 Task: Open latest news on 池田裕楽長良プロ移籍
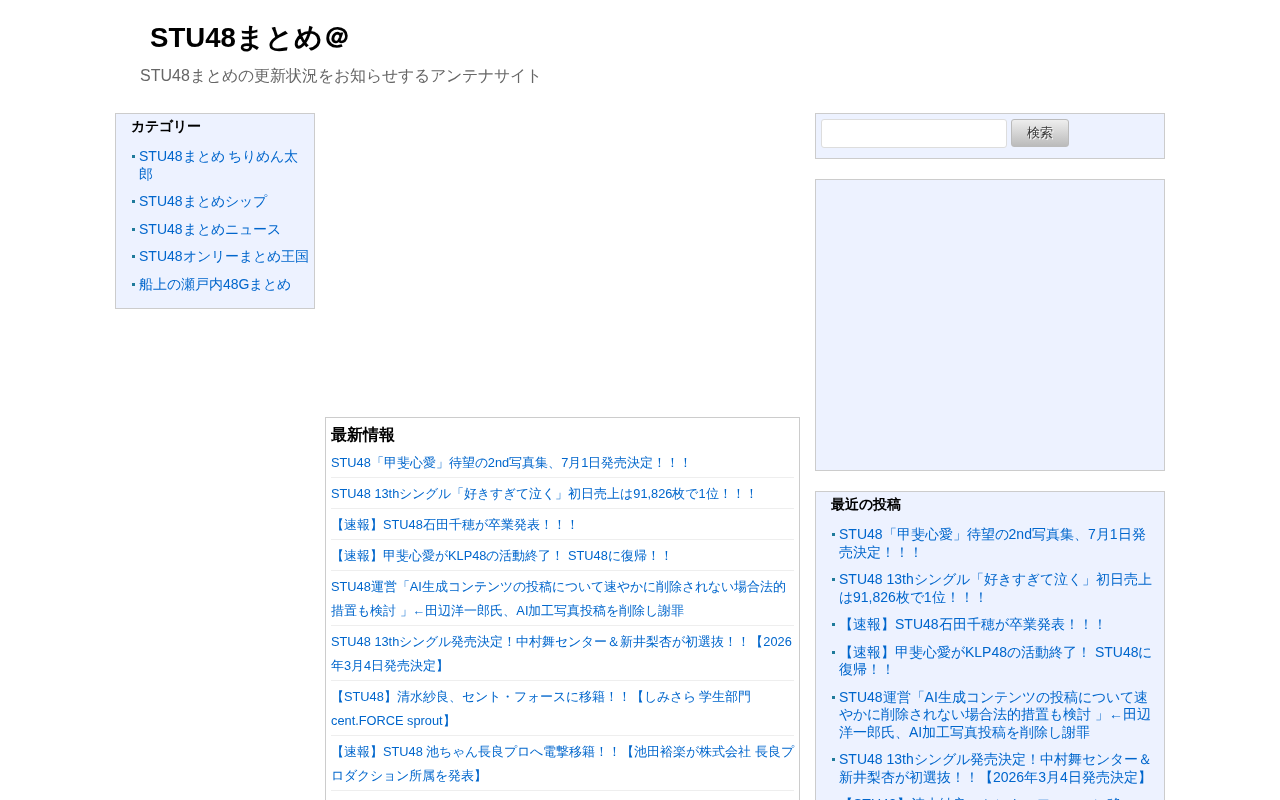tap(562, 763)
